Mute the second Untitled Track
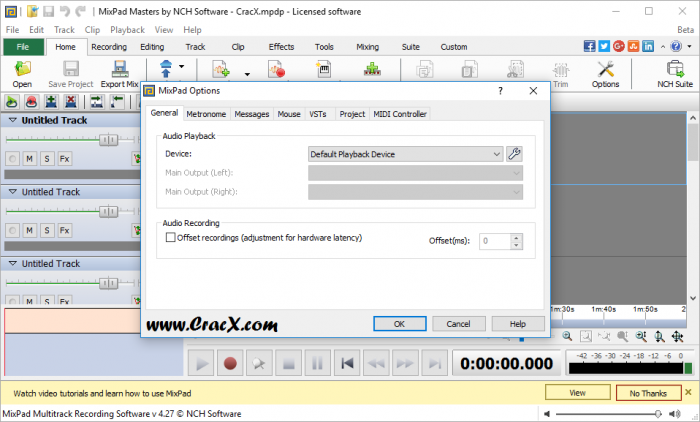Image resolution: width=700 pixels, height=422 pixels. (29, 230)
